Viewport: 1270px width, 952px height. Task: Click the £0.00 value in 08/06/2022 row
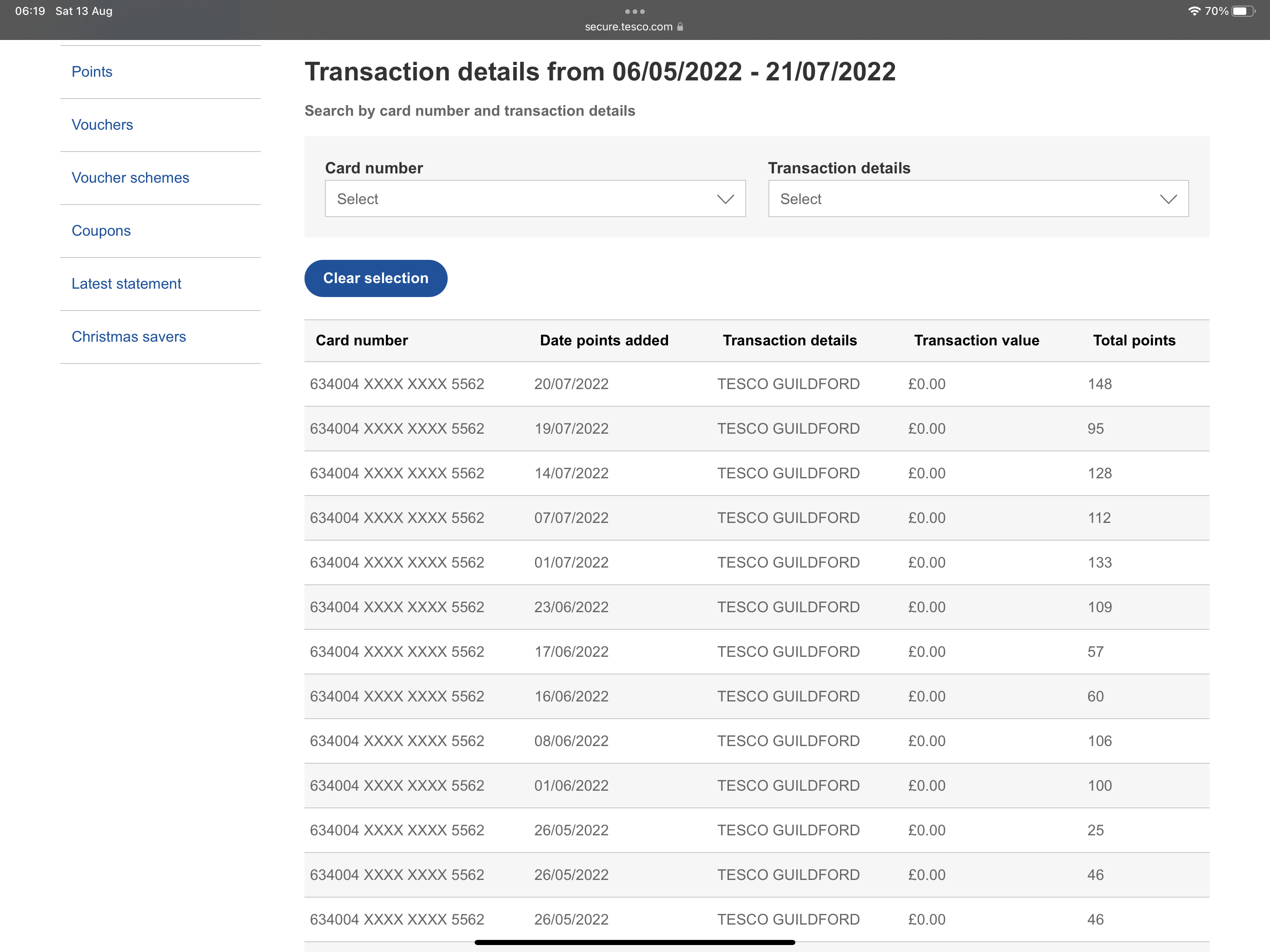pos(926,741)
